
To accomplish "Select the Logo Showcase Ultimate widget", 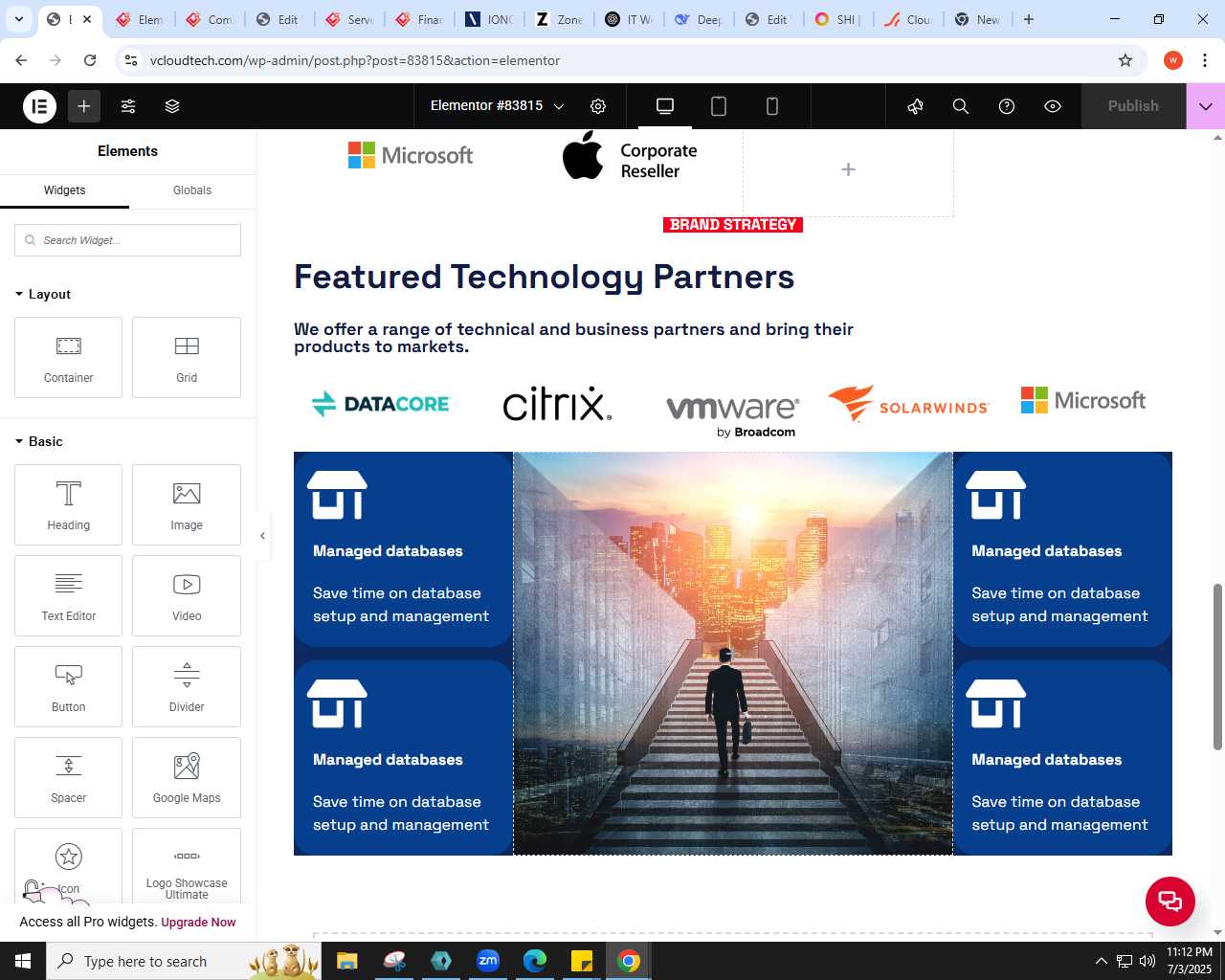I will (187, 866).
